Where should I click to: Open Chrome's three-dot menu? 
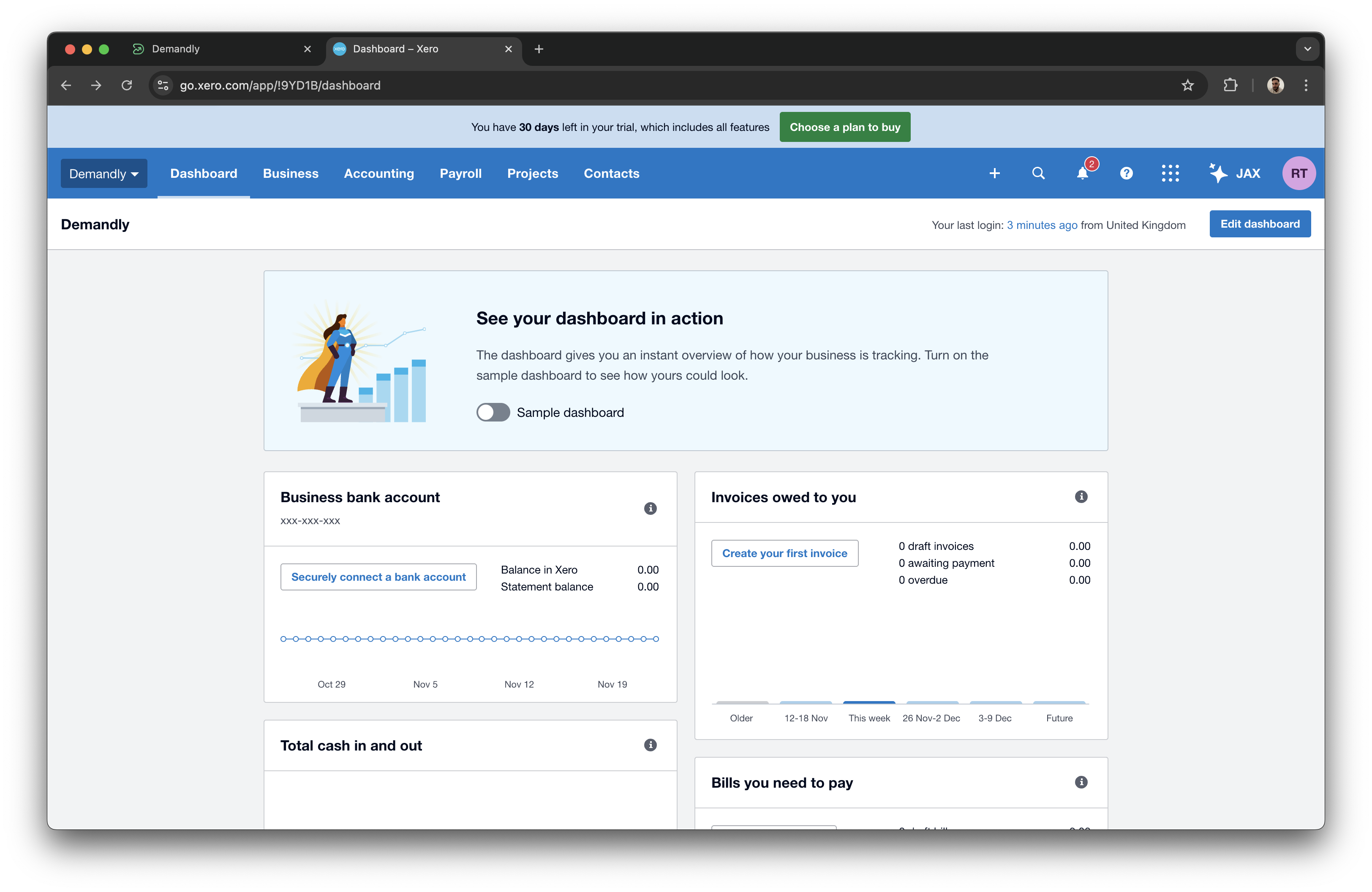tap(1306, 85)
